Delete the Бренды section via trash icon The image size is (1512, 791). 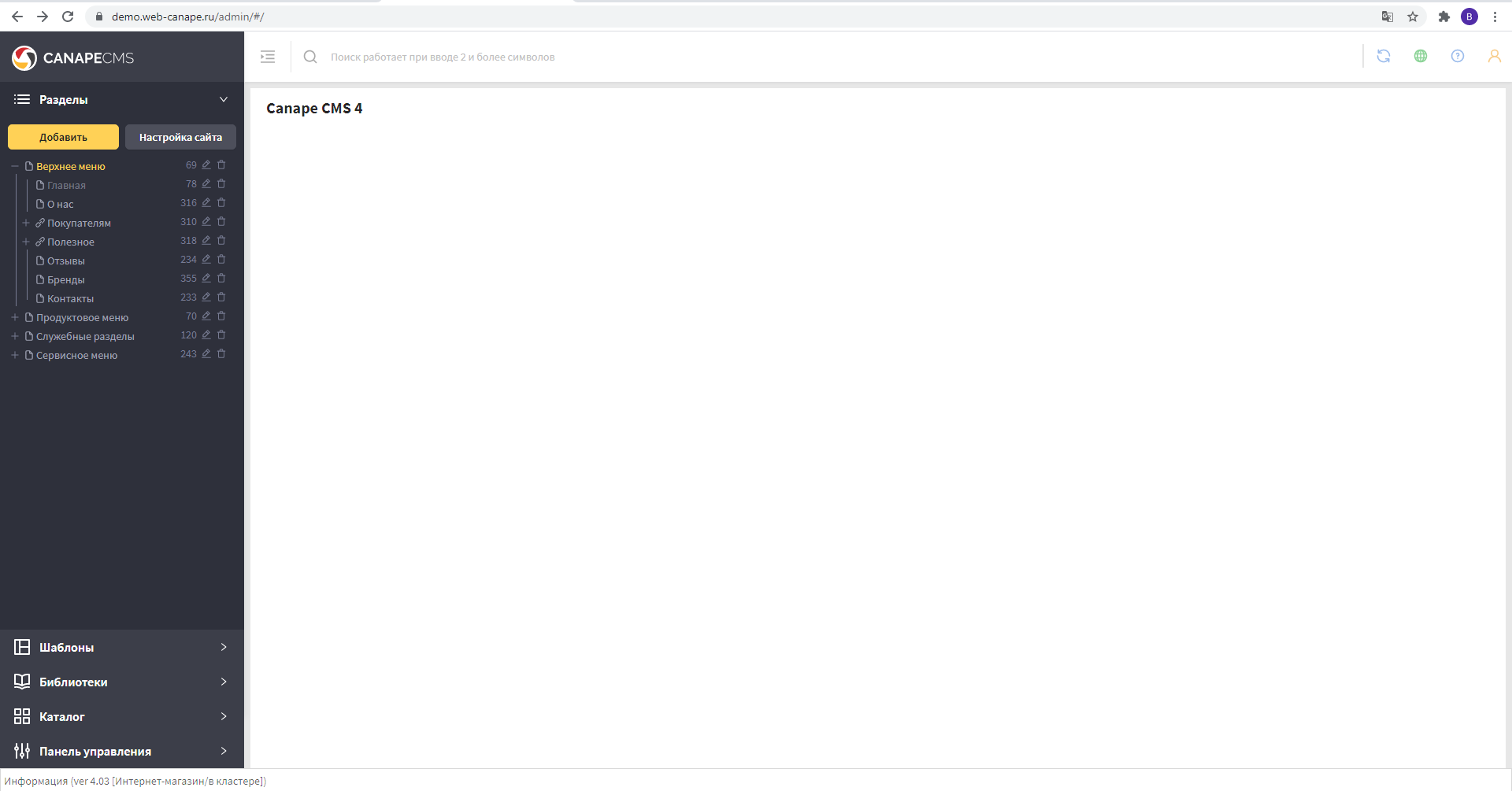pos(221,279)
